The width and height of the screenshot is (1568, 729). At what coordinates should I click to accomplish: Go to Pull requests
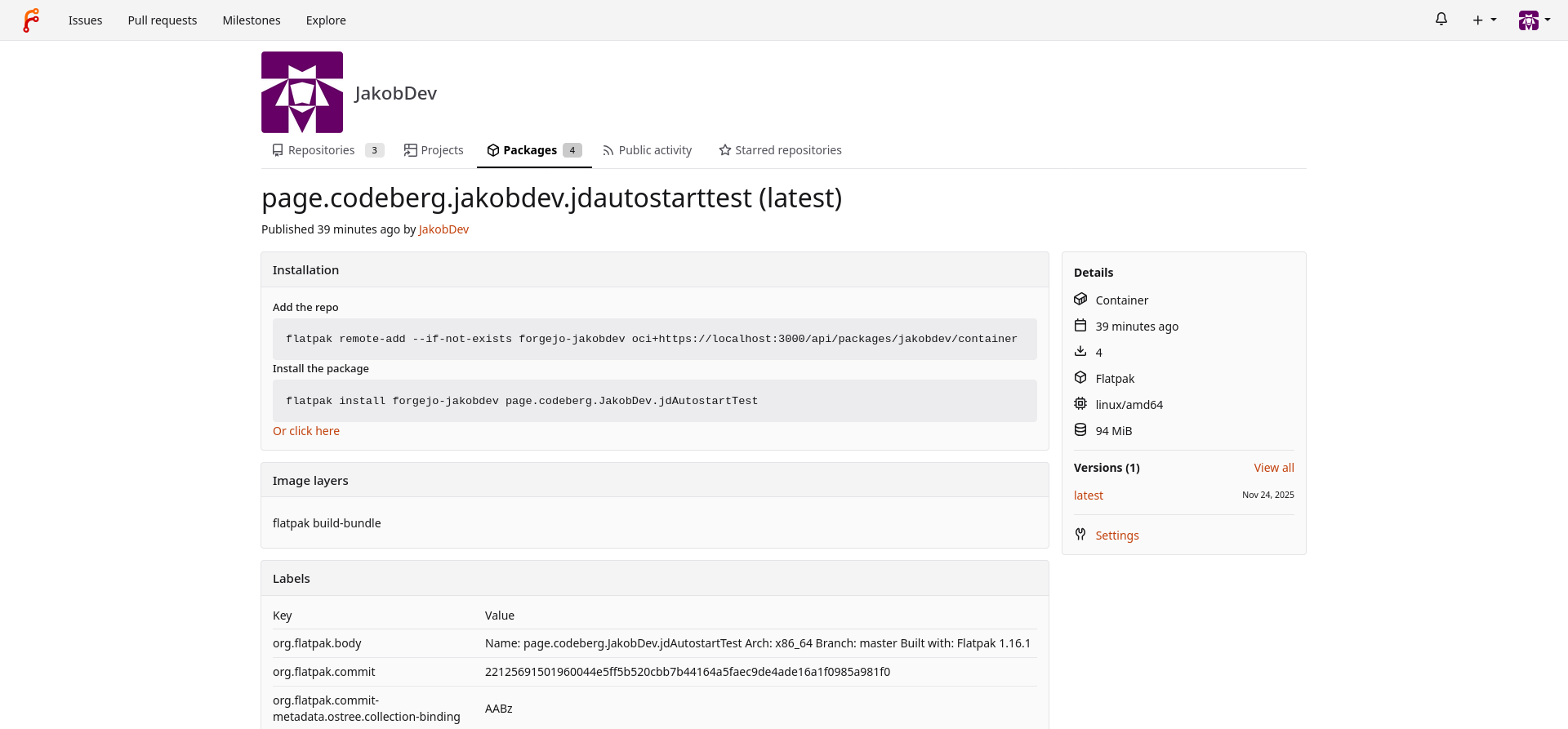click(x=162, y=20)
